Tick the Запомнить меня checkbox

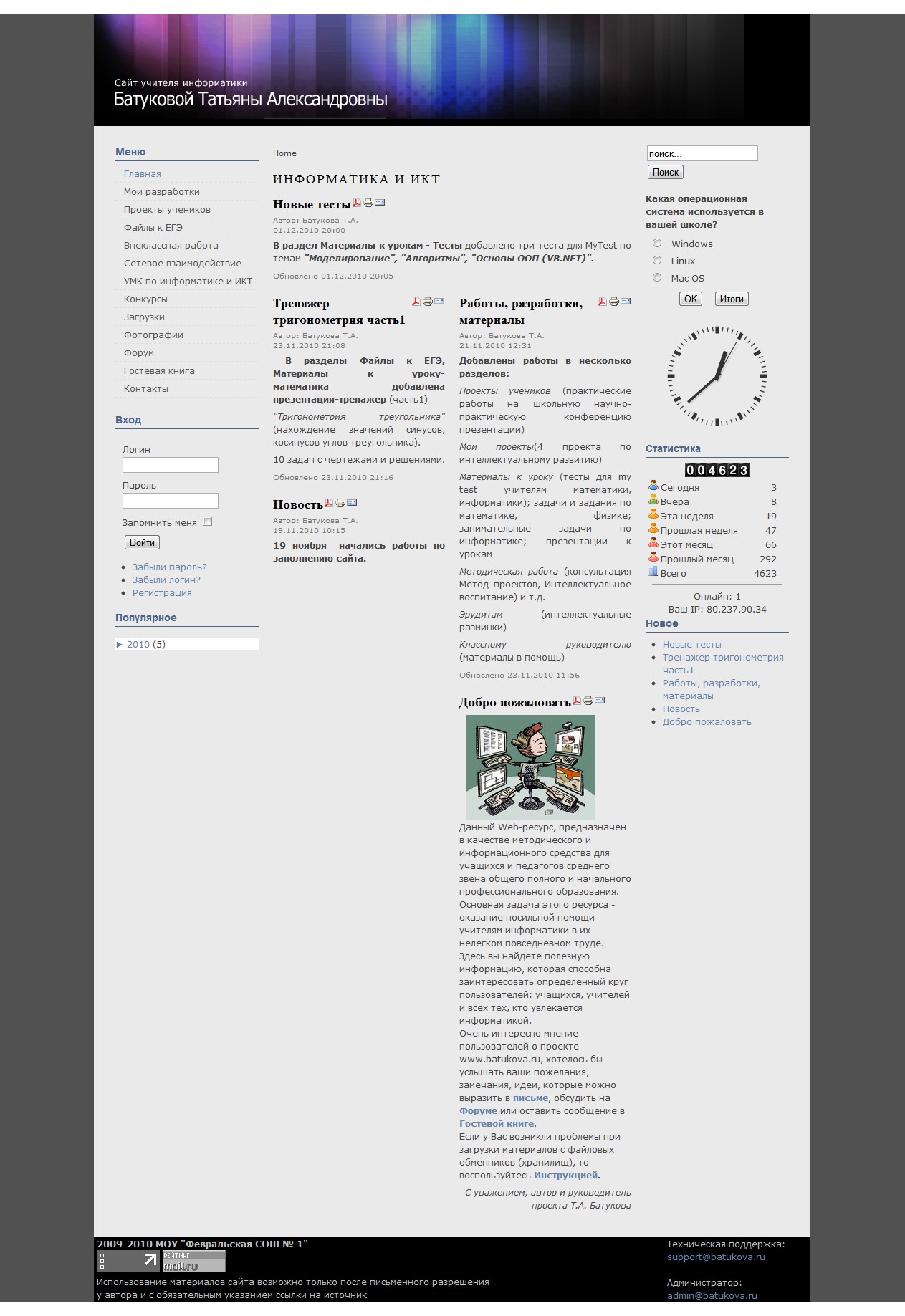coord(208,522)
